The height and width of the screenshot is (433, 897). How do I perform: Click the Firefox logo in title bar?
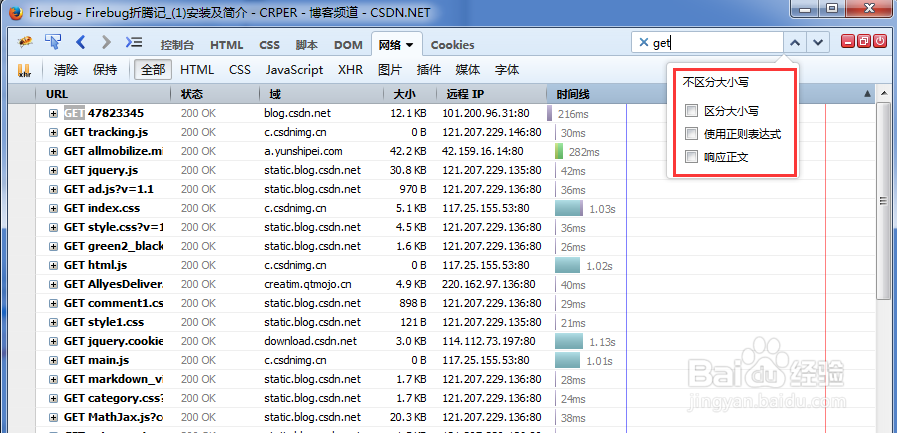16,11
